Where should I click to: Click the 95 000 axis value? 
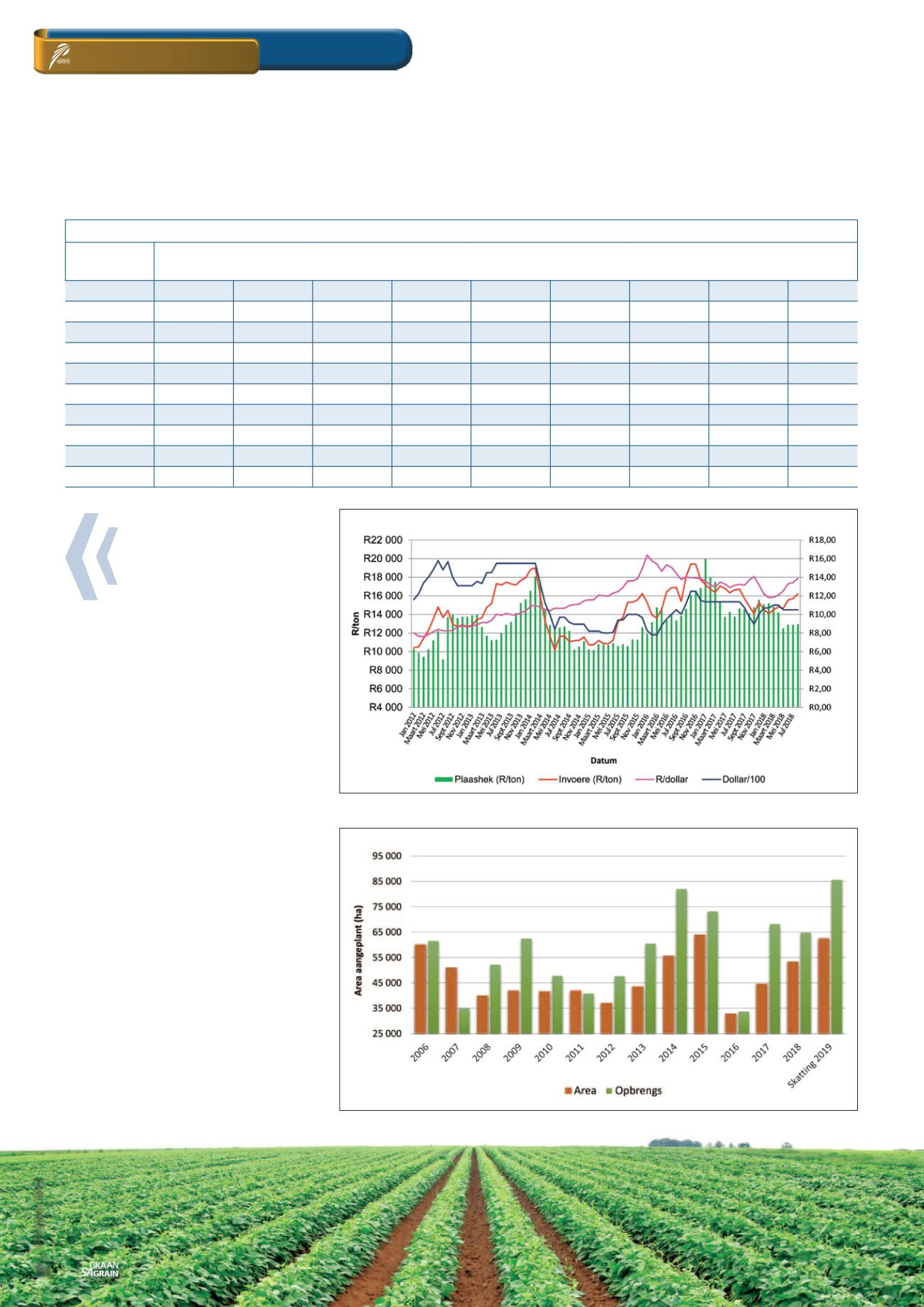tap(388, 856)
